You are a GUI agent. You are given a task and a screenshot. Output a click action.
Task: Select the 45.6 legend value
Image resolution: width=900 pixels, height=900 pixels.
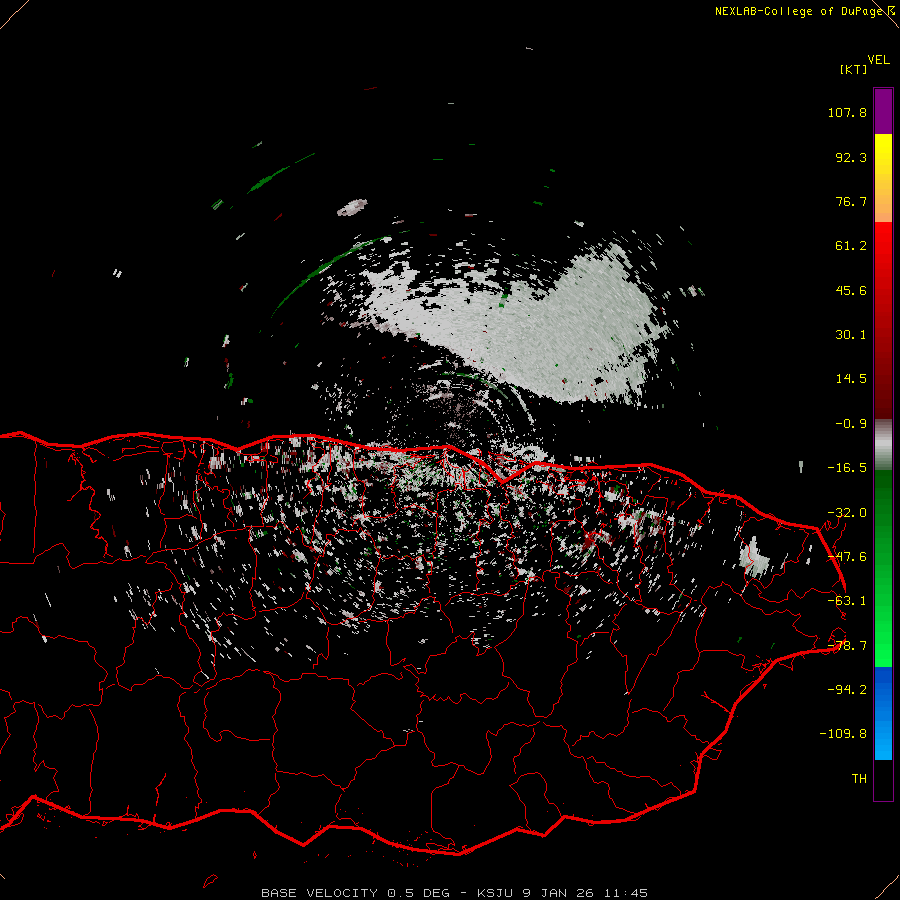tap(851, 290)
